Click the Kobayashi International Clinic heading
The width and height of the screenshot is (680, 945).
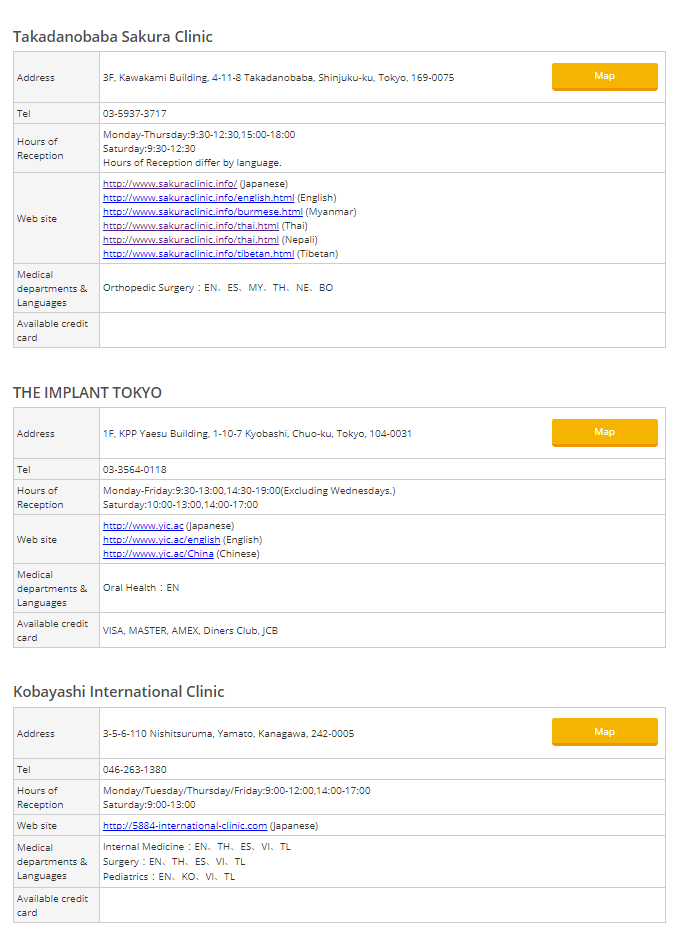click(x=118, y=692)
